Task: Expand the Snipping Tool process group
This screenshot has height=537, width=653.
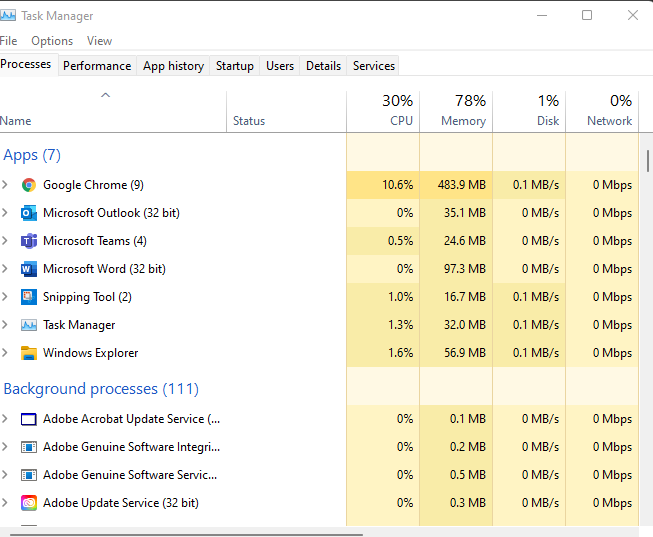Action: click(x=5, y=297)
